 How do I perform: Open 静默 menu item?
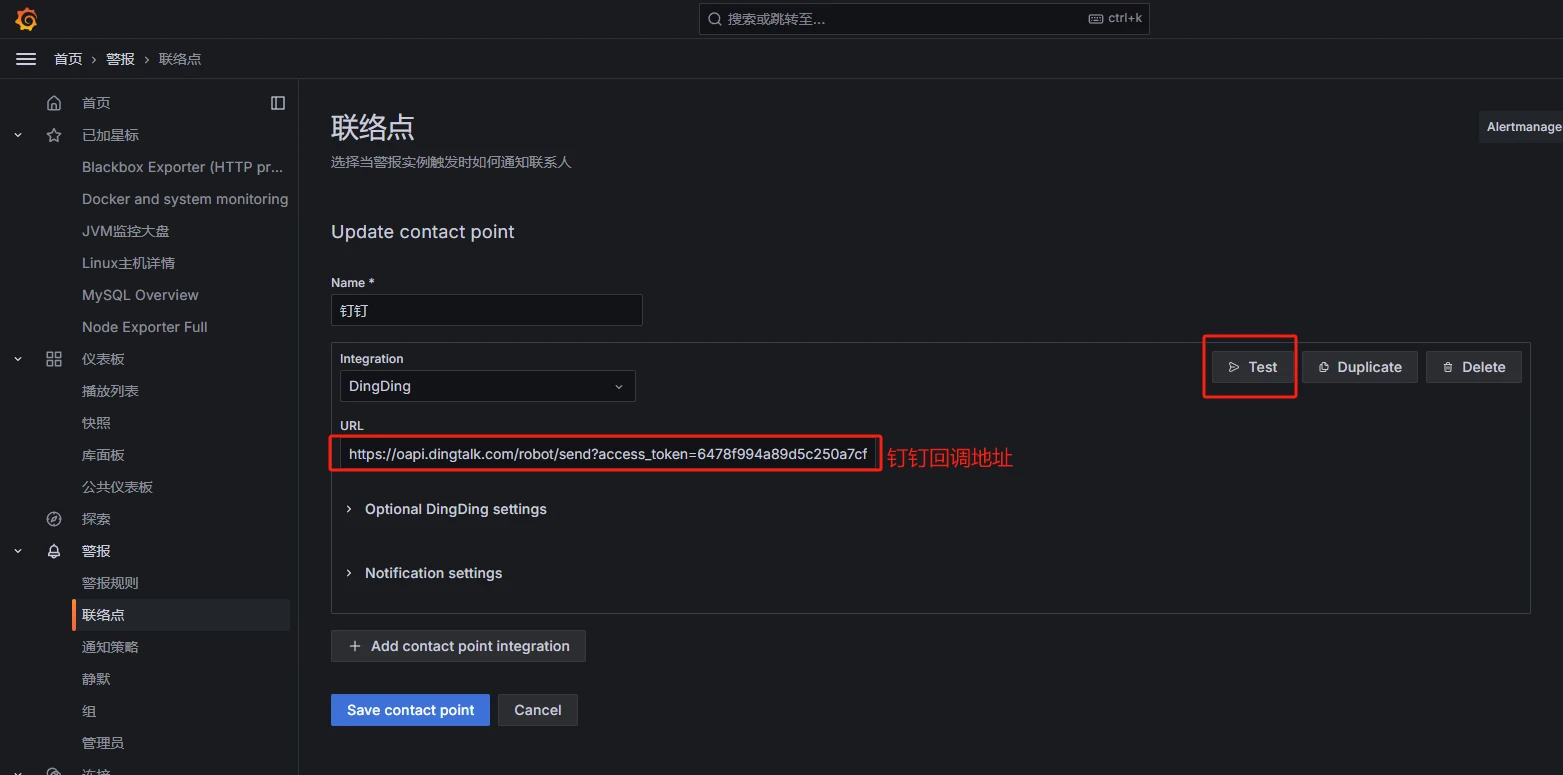96,679
